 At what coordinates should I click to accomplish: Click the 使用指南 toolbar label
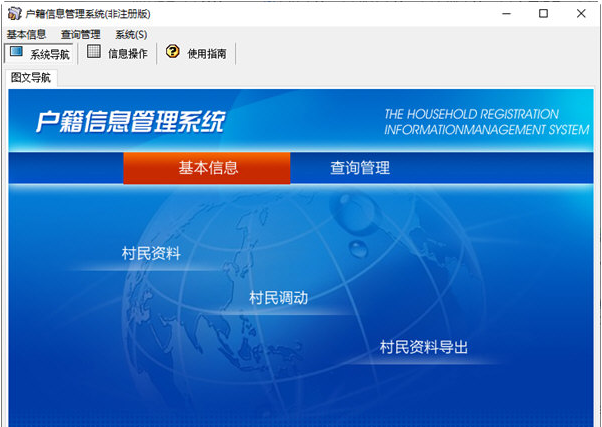point(207,53)
